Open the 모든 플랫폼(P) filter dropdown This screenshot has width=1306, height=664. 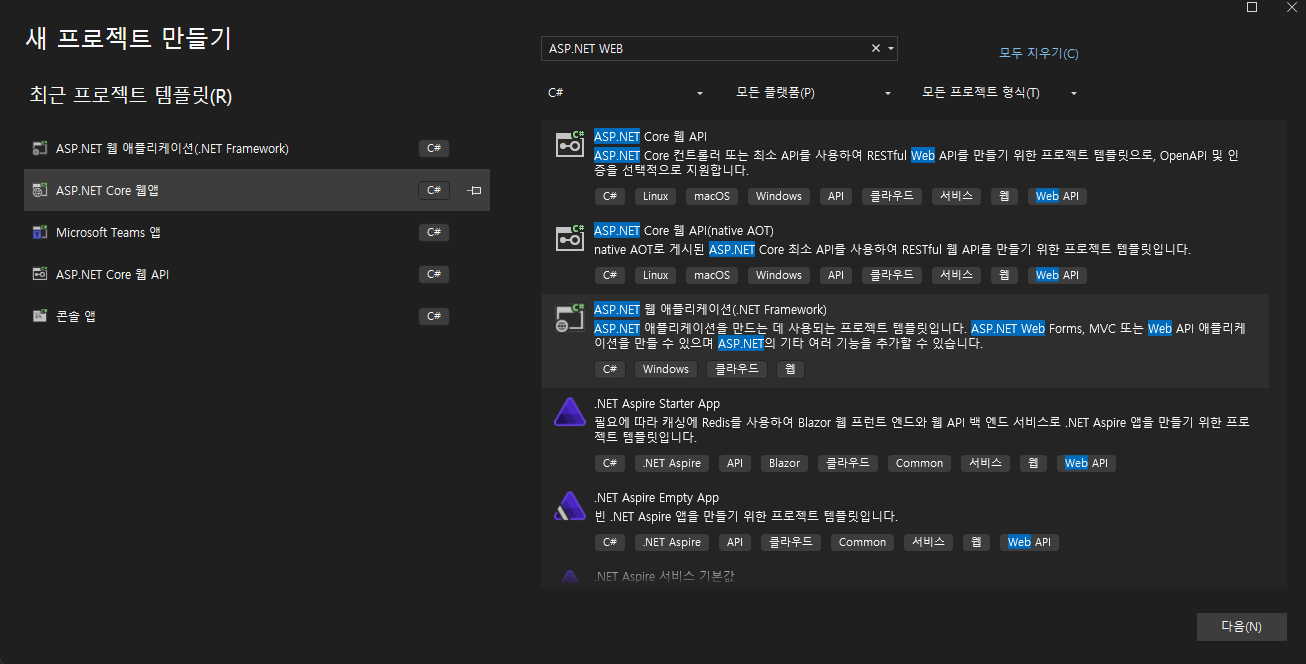[812, 93]
